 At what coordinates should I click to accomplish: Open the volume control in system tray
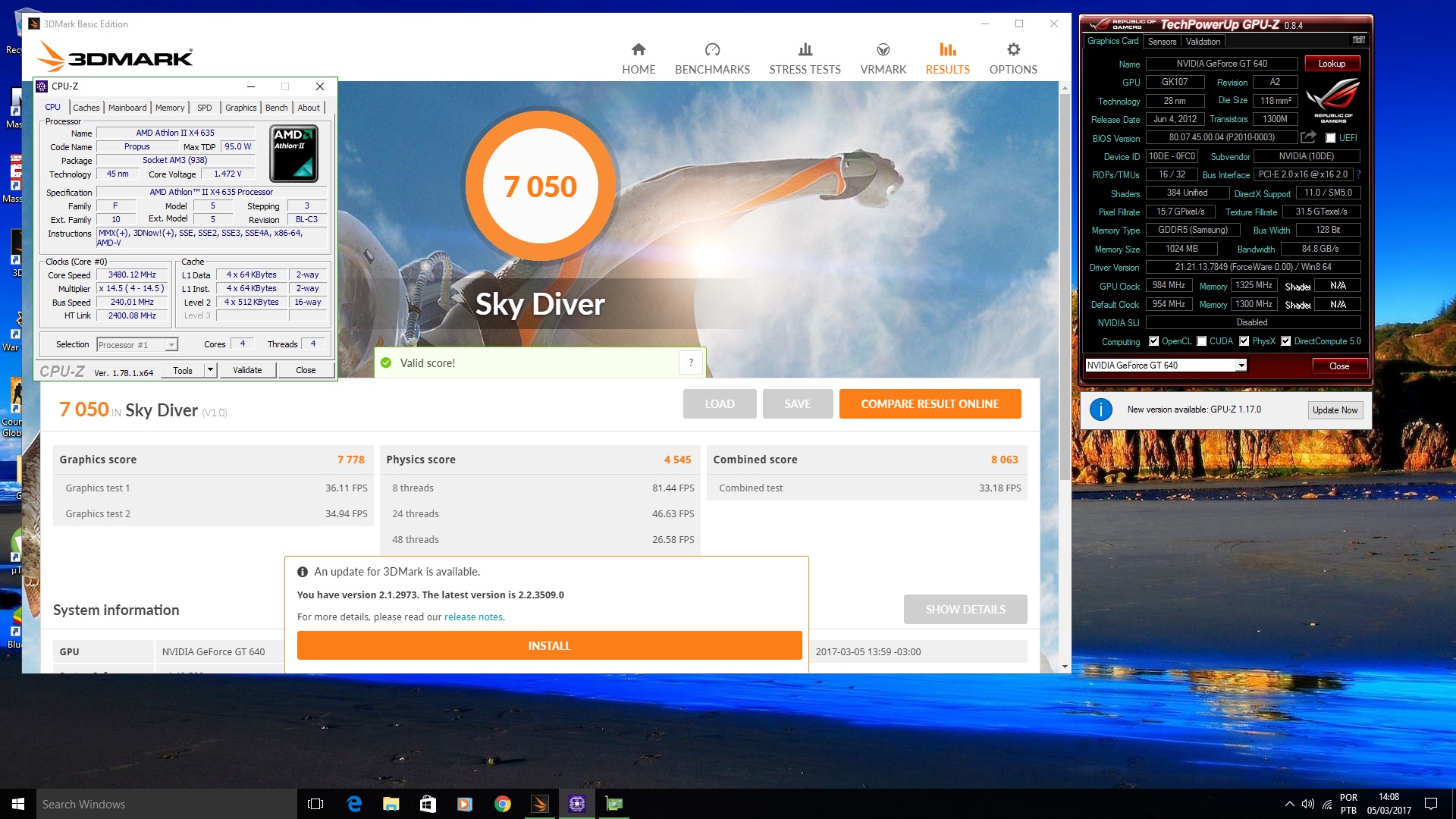click(1308, 804)
